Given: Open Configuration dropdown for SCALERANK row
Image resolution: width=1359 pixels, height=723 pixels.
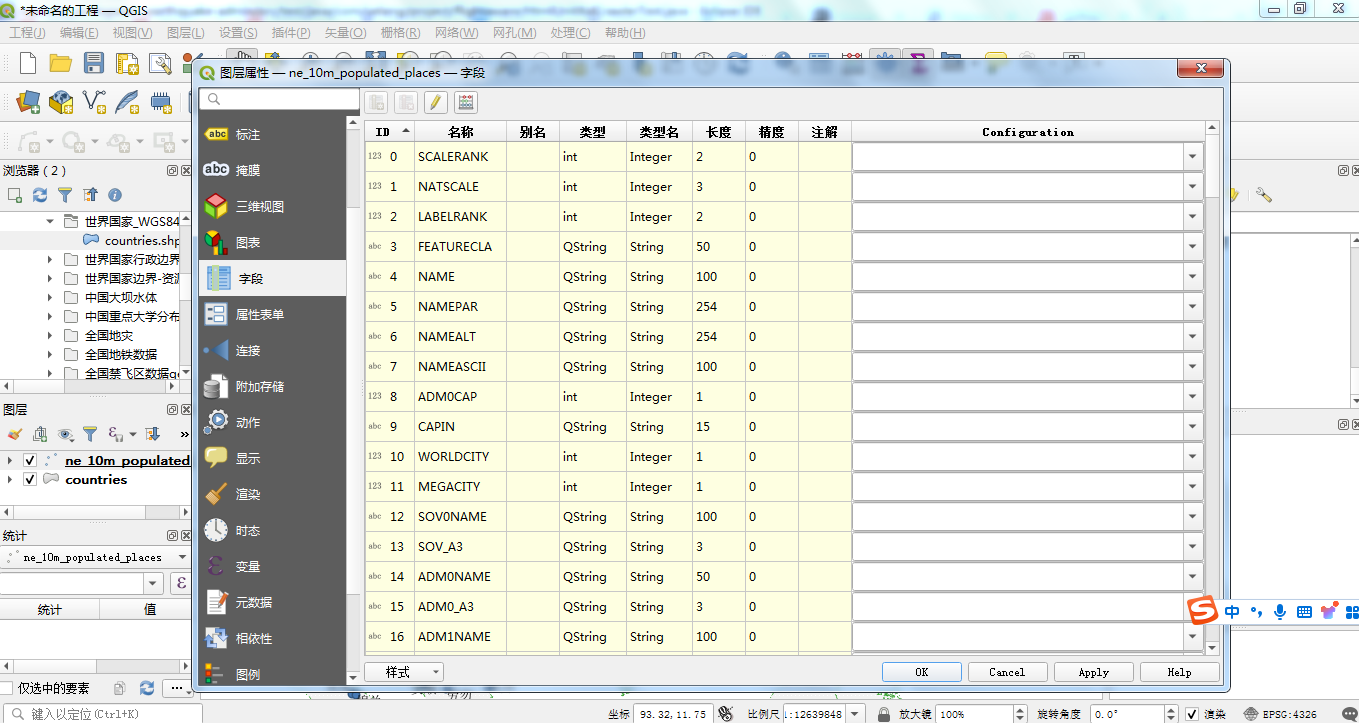Looking at the screenshot, I should coord(1193,157).
